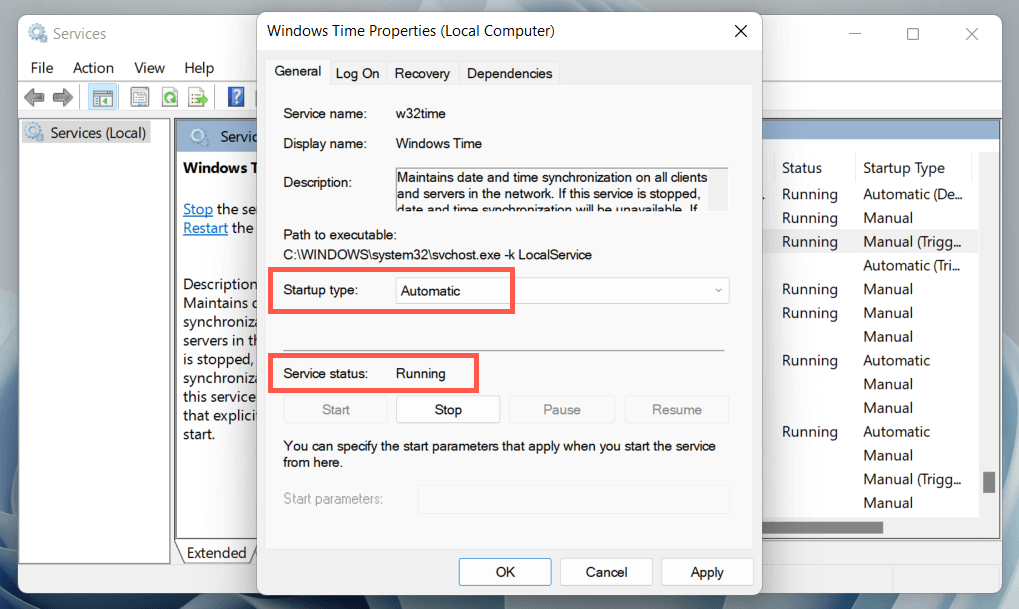Click the green Refresh toolbar icon
This screenshot has width=1019, height=609.
coord(170,97)
